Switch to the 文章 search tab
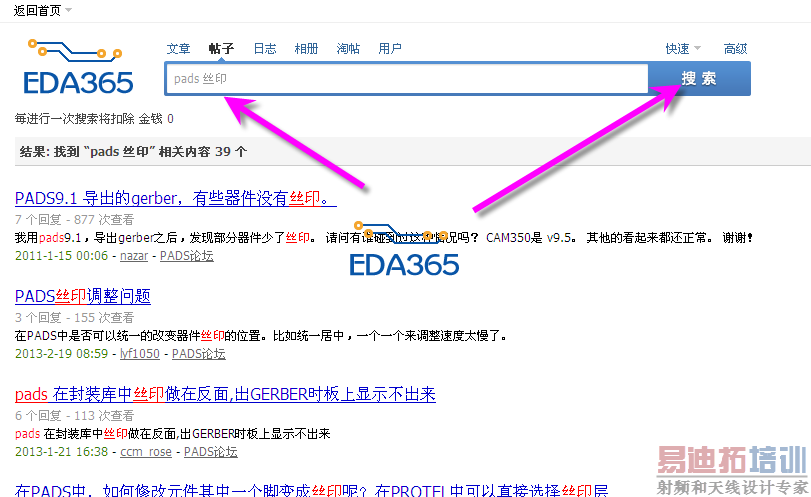 (x=178, y=49)
